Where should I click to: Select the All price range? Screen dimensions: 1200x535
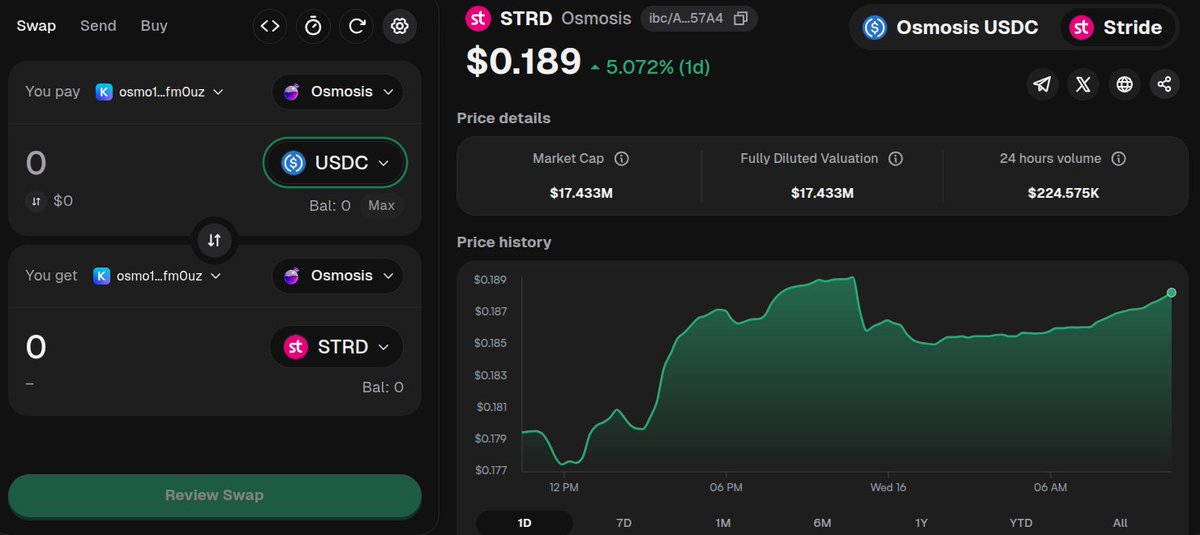tap(1120, 523)
